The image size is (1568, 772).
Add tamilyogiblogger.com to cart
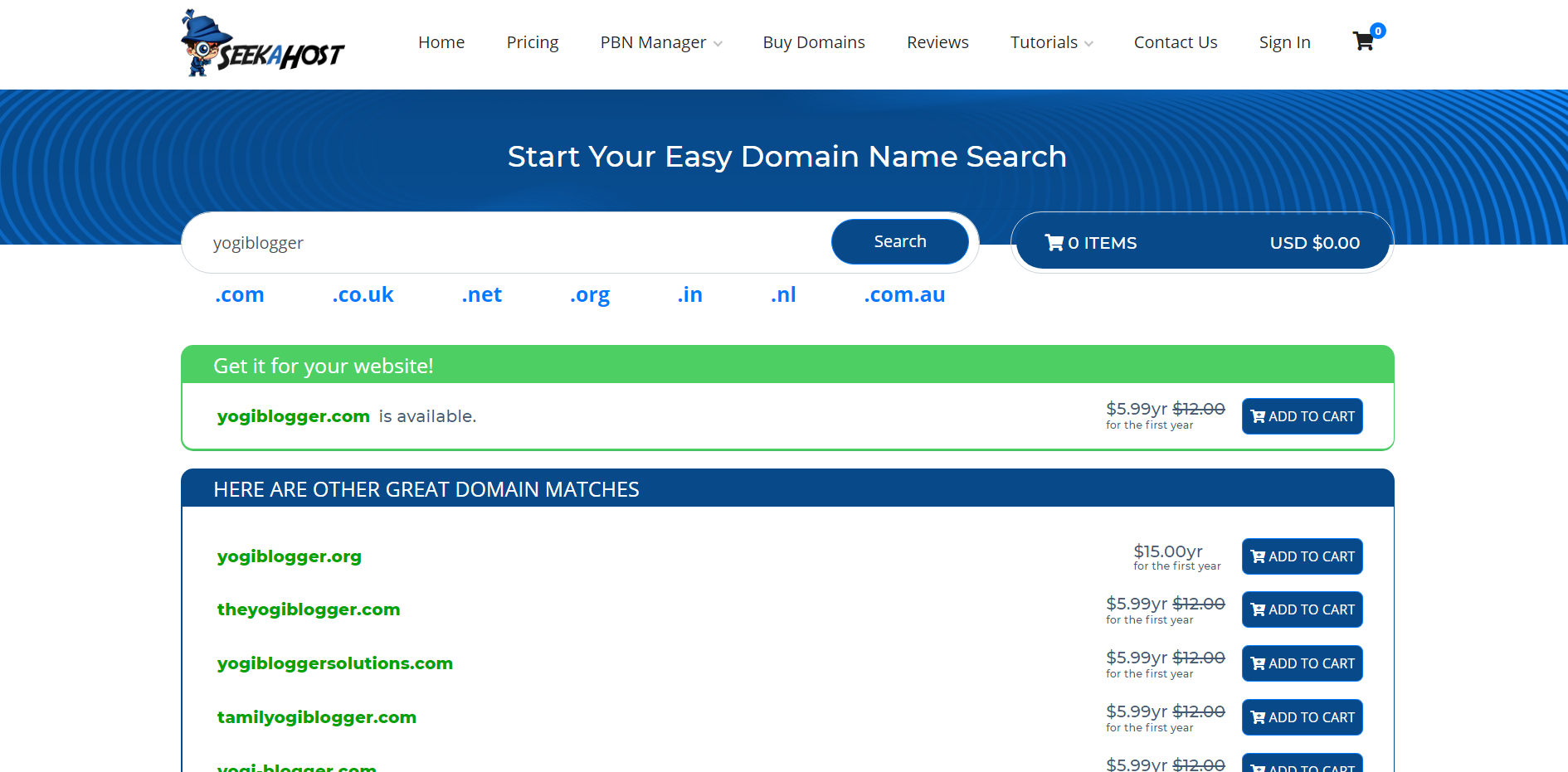coord(1302,717)
